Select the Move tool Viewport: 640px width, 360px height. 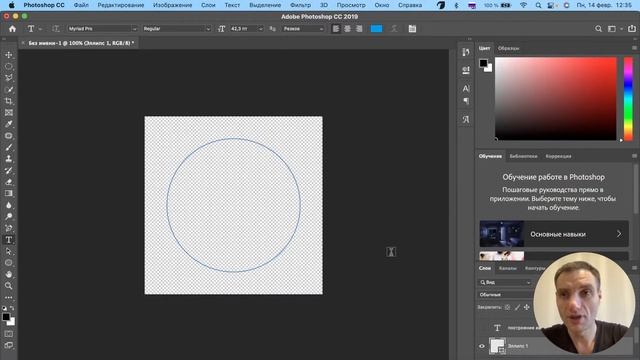[x=9, y=55]
